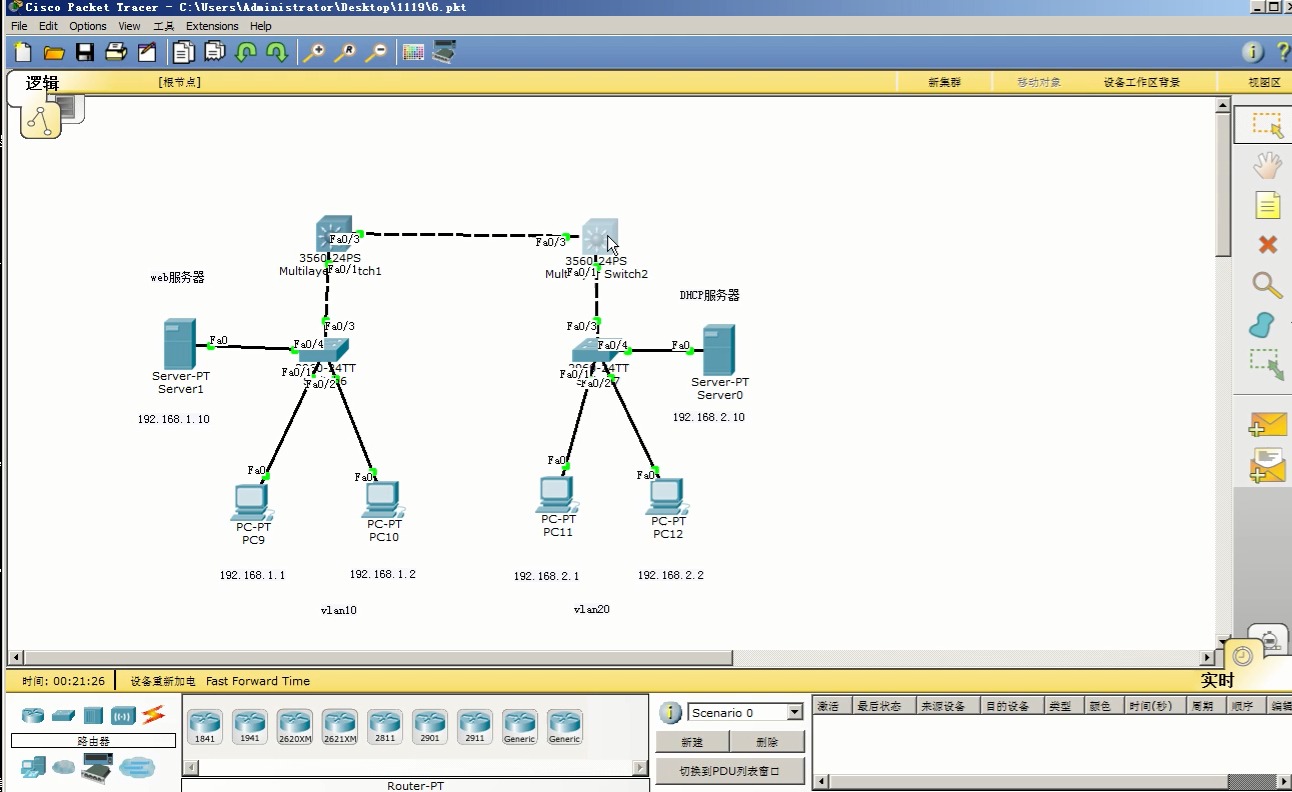The image size is (1292, 792).
Task: Open the custom devices dialog icon
Action: (444, 53)
